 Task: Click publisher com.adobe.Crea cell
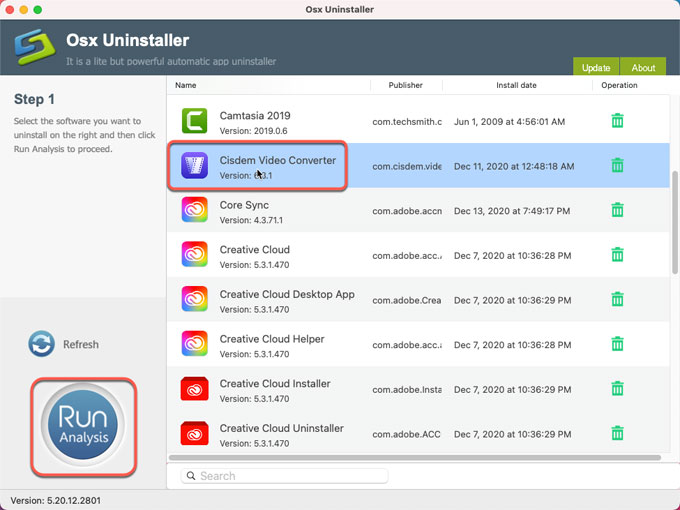(x=407, y=301)
